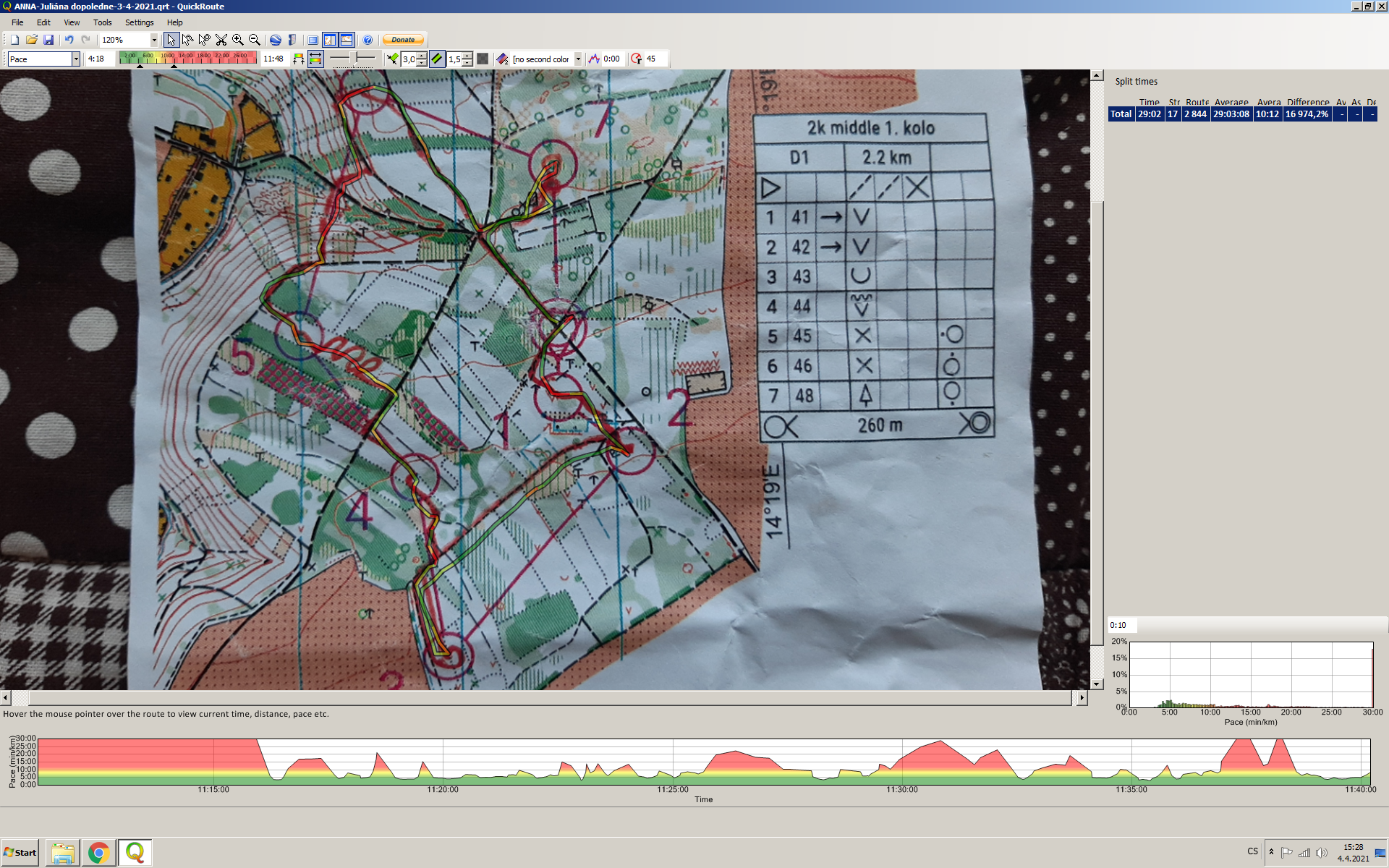Open route in Google Earth
The image size is (1389, 868).
click(275, 40)
